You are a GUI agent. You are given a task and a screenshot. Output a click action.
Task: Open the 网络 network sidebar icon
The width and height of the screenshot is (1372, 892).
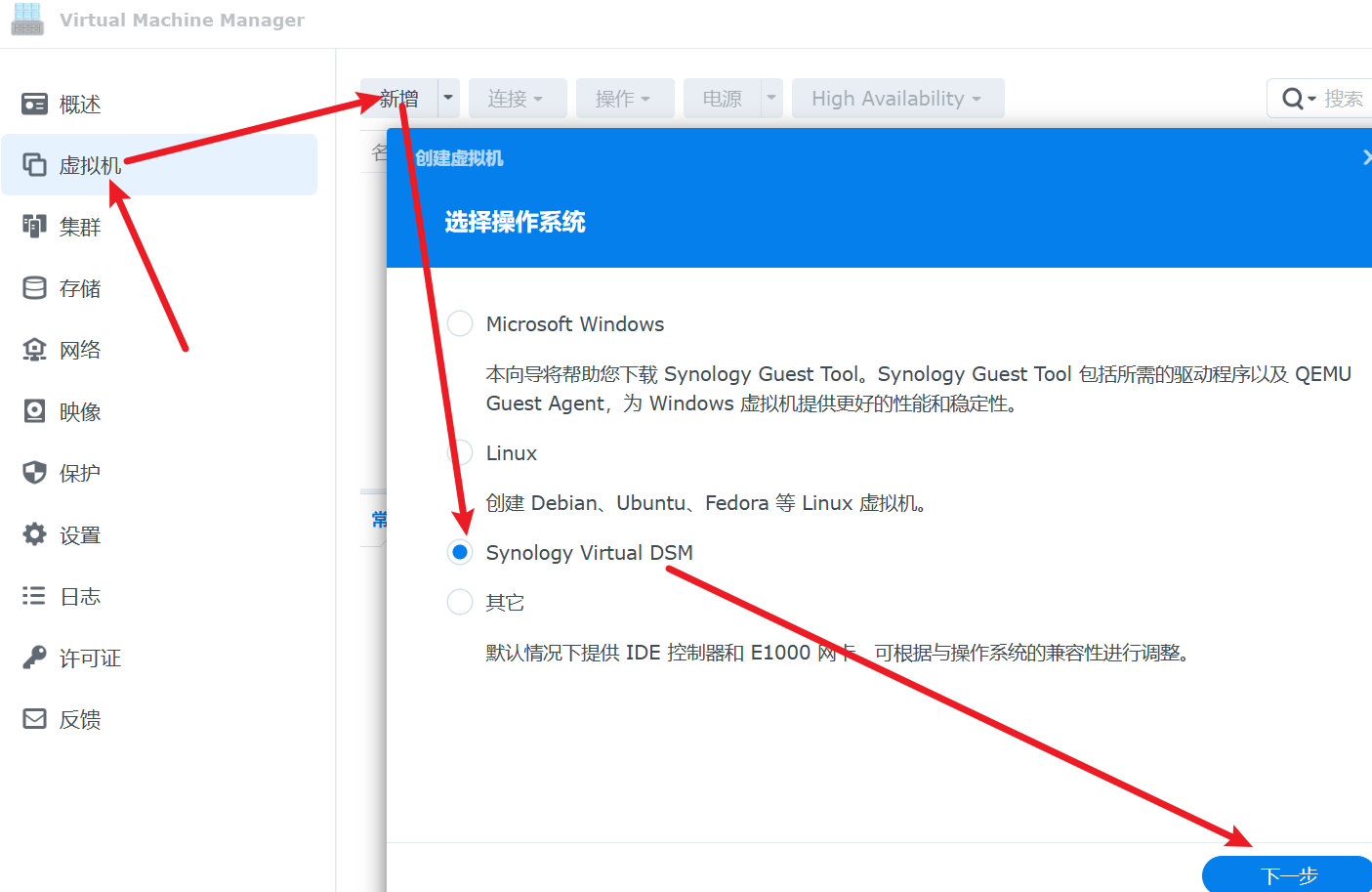34,350
